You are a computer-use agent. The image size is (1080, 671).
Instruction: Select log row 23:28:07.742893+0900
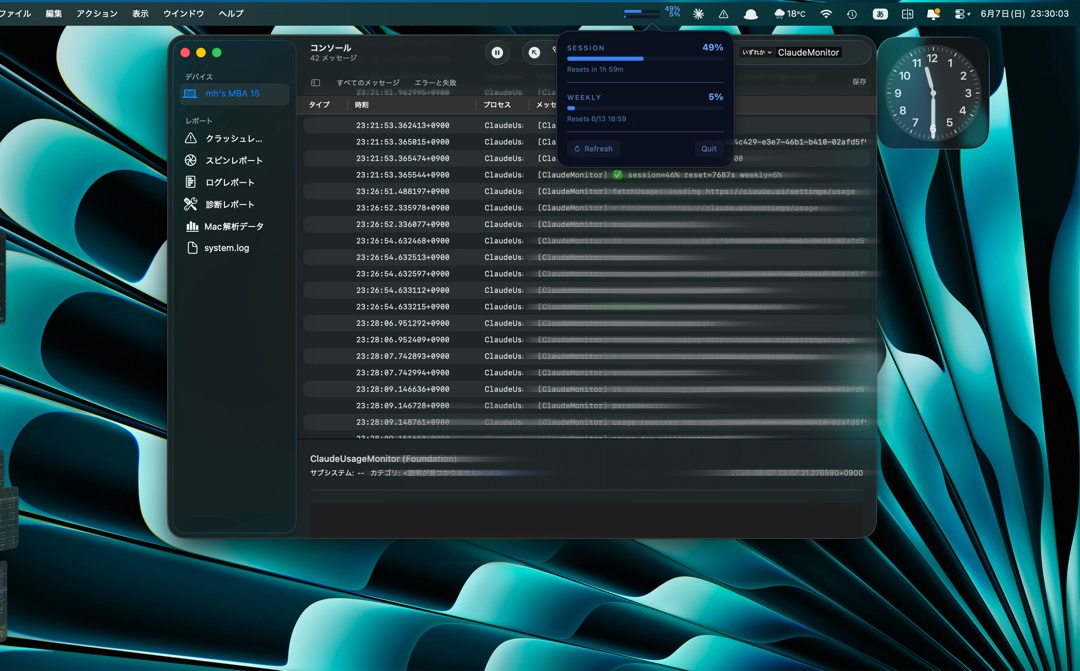[x=586, y=356]
